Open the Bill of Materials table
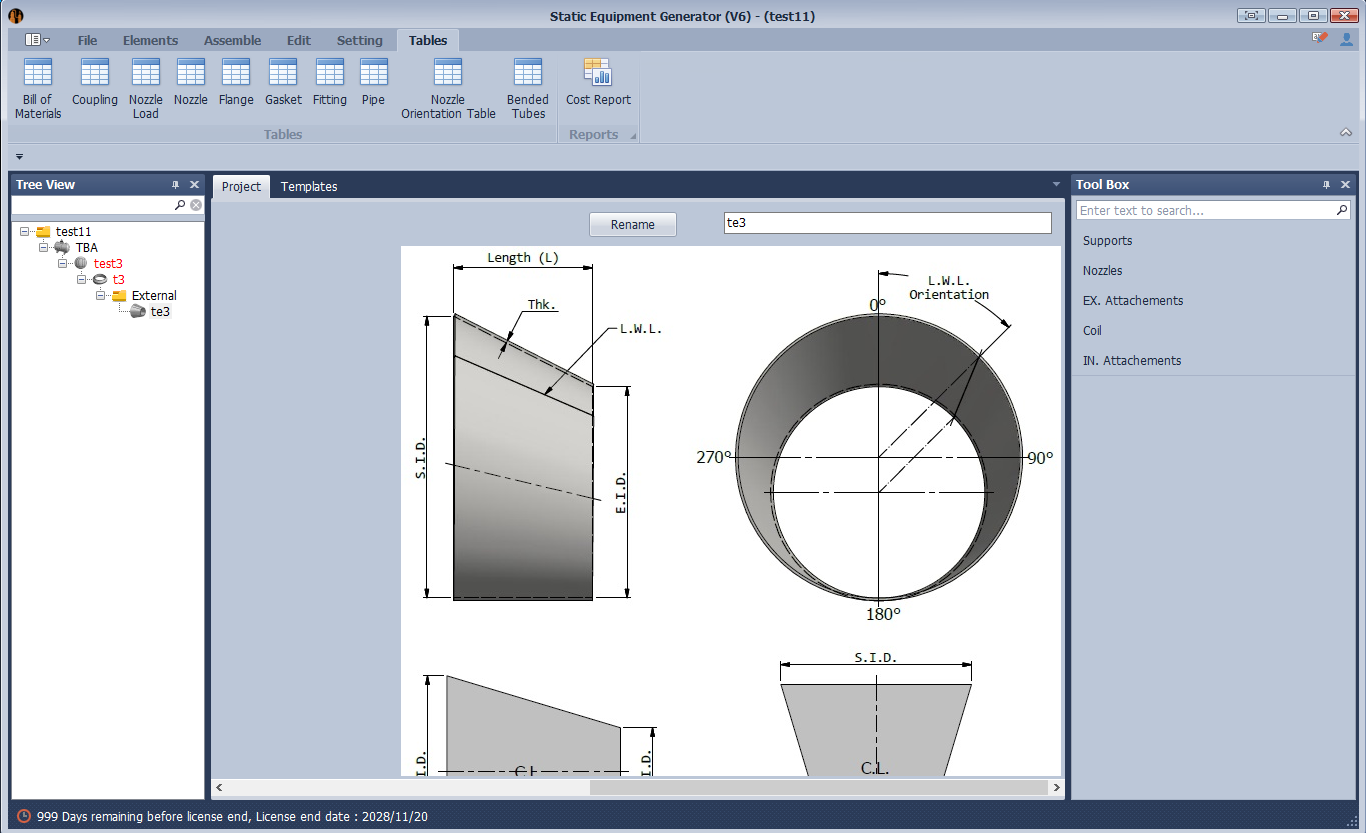Image resolution: width=1366 pixels, height=833 pixels. 38,88
